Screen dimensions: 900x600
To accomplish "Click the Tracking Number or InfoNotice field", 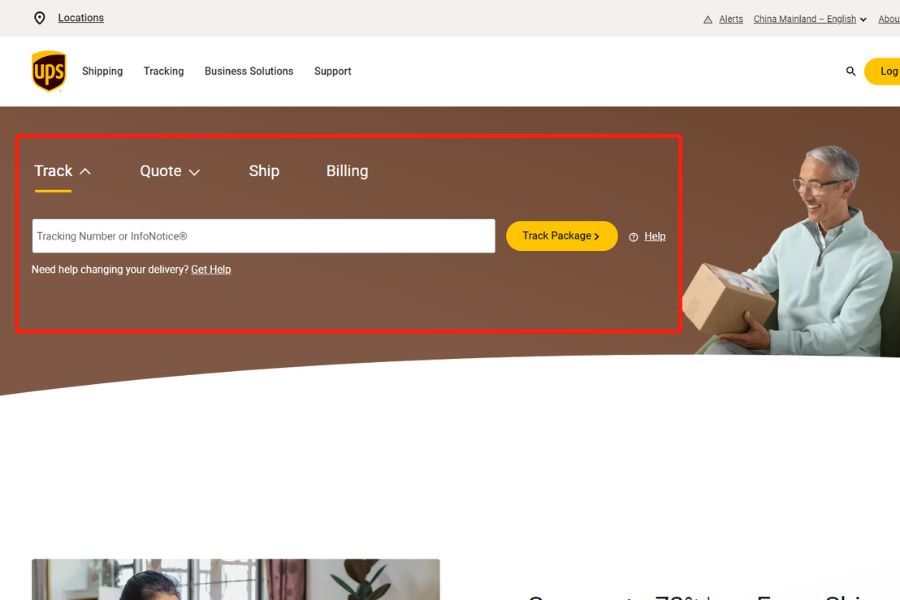I will pyautogui.click(x=263, y=236).
